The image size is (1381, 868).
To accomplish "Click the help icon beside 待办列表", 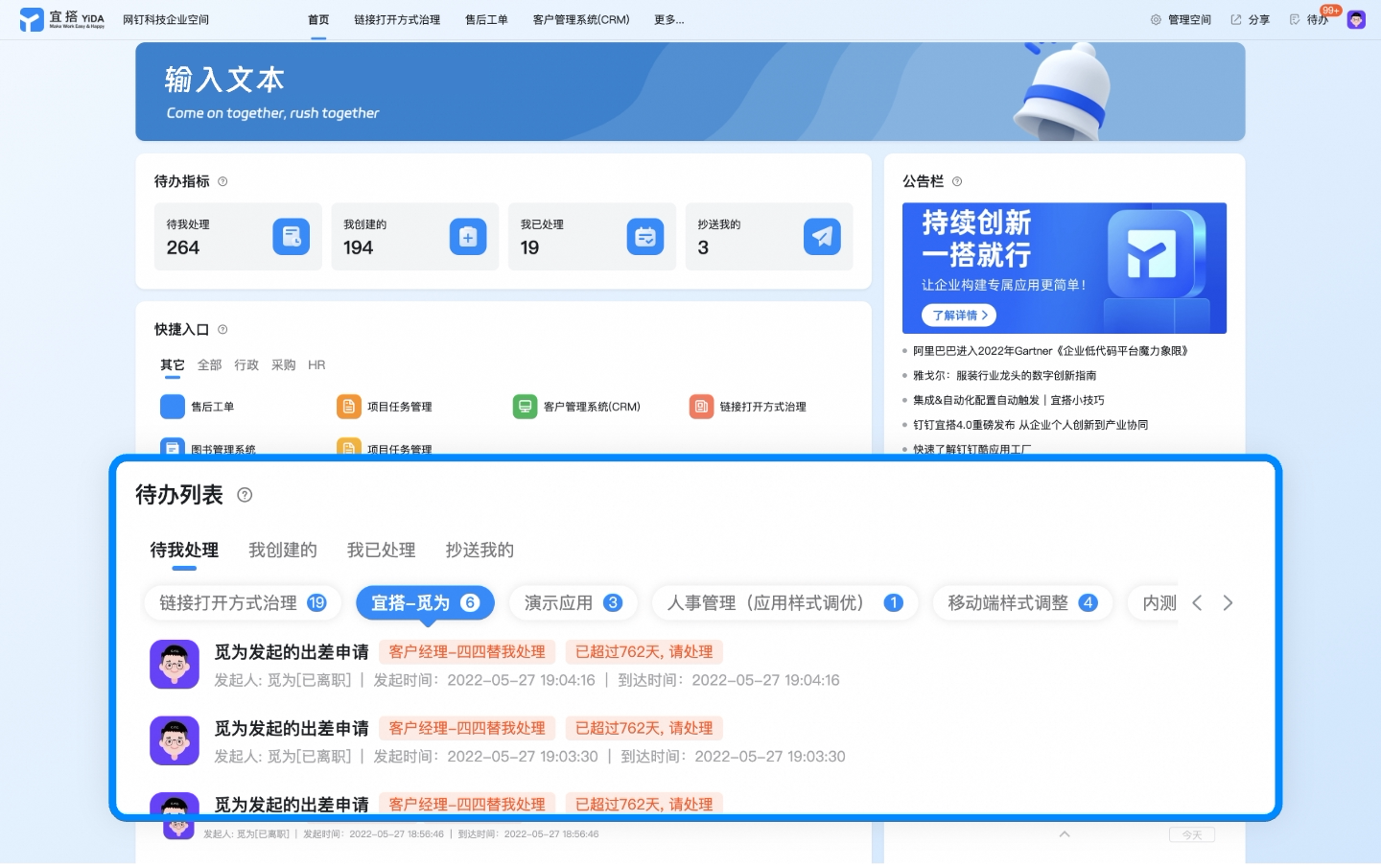I will 245,495.
